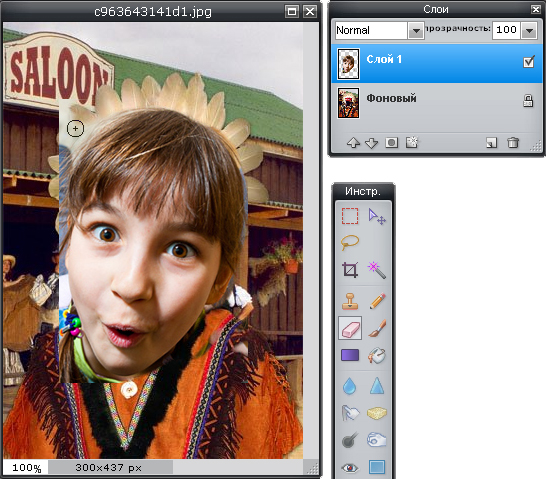Expand the opacity value dropdown arrow
Screen dimensions: 546x479
[529, 30]
